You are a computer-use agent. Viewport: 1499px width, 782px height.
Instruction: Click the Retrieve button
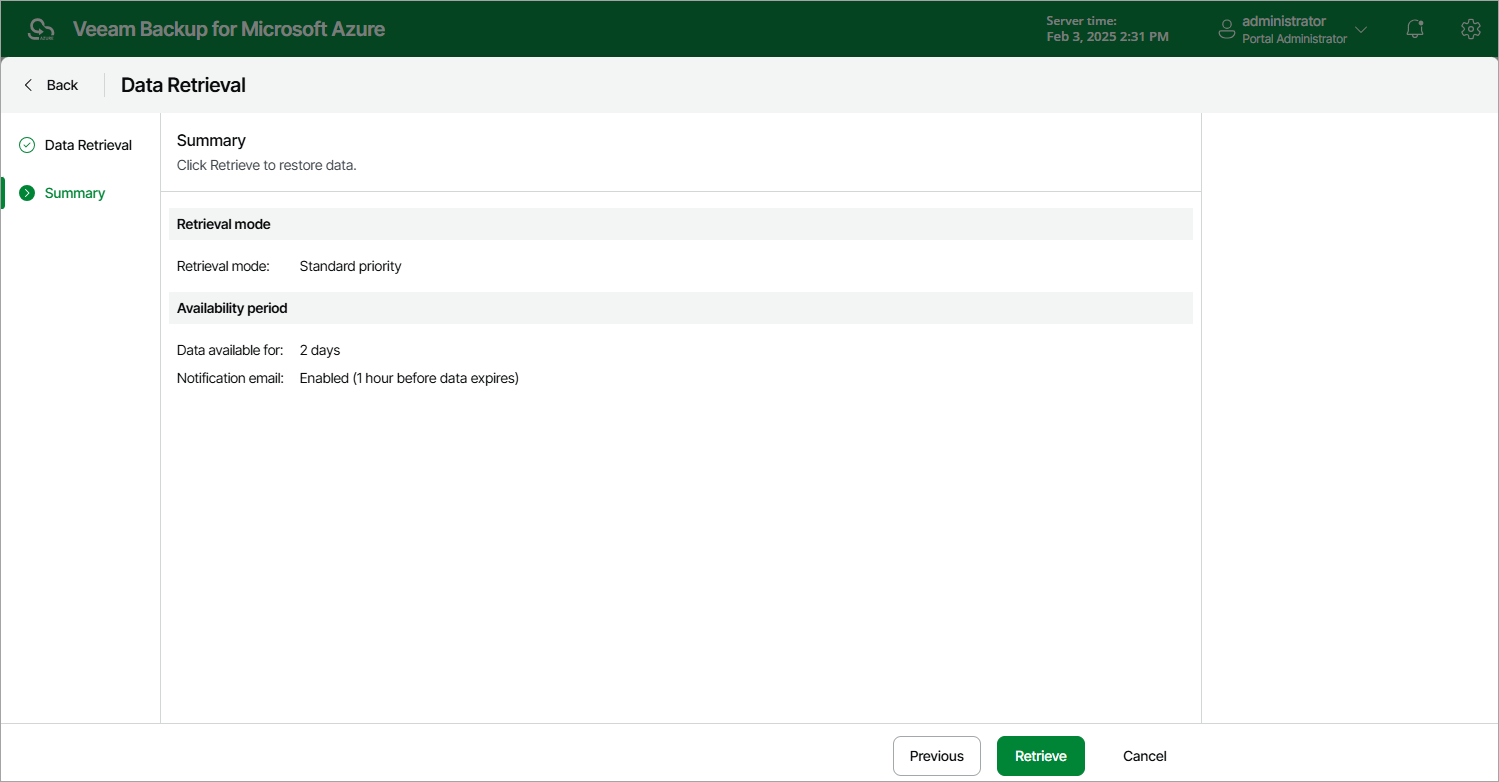(1040, 756)
